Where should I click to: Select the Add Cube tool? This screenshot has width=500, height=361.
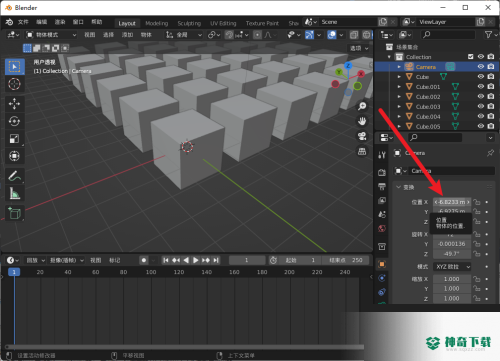(14, 213)
